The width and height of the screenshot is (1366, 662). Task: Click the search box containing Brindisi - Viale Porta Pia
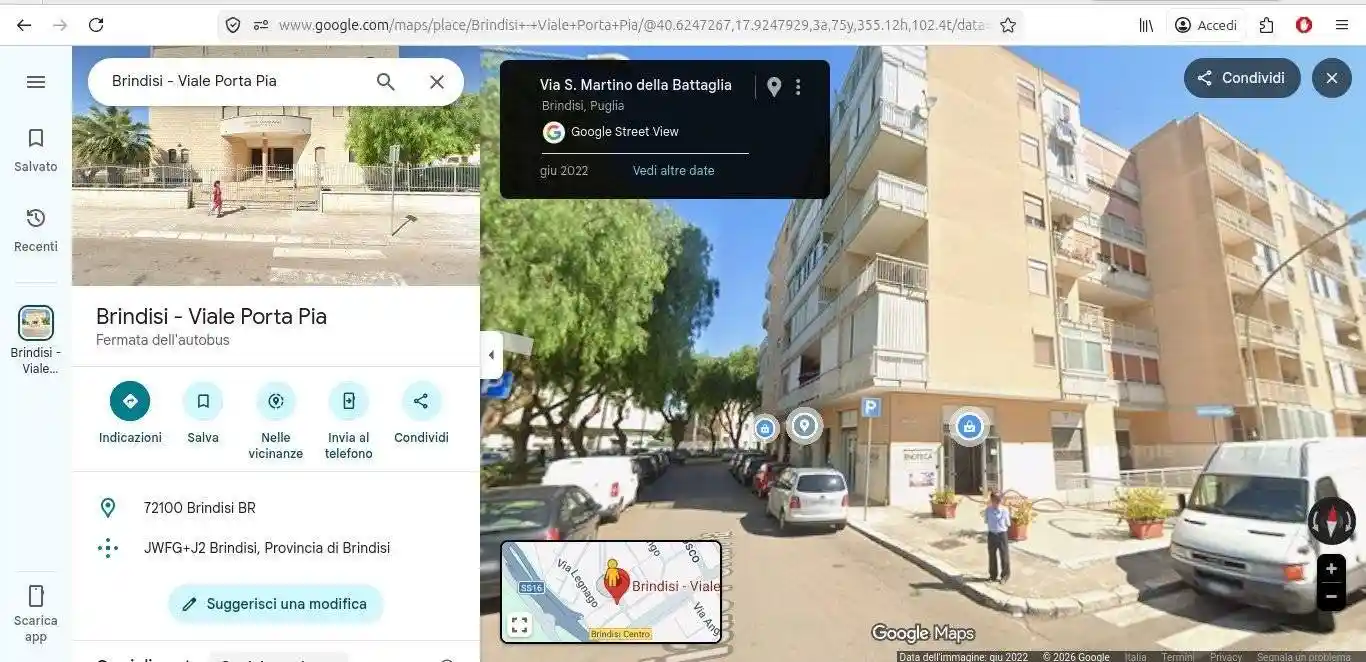pos(230,81)
